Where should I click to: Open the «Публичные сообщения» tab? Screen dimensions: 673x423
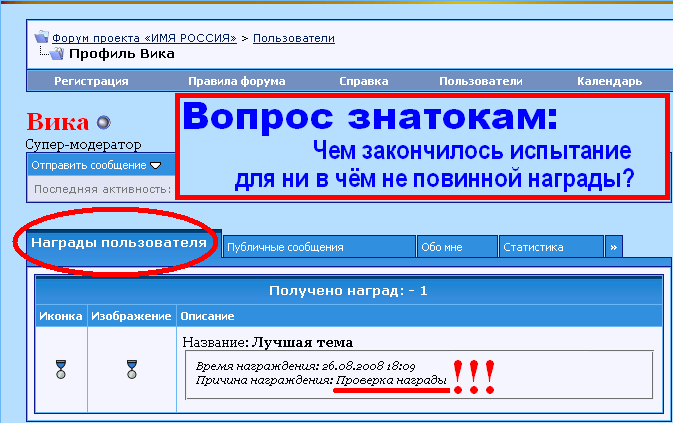tap(318, 246)
